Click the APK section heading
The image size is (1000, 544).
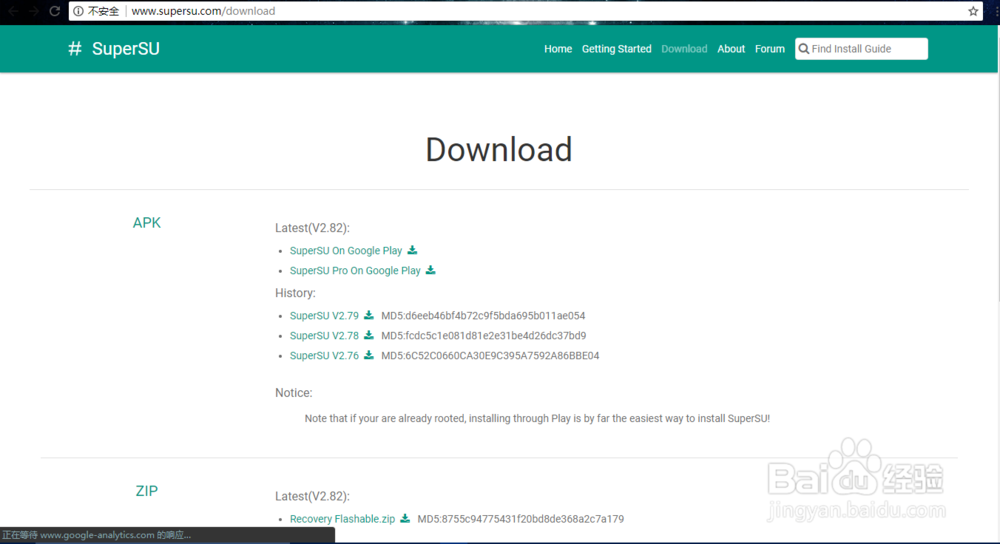(147, 223)
